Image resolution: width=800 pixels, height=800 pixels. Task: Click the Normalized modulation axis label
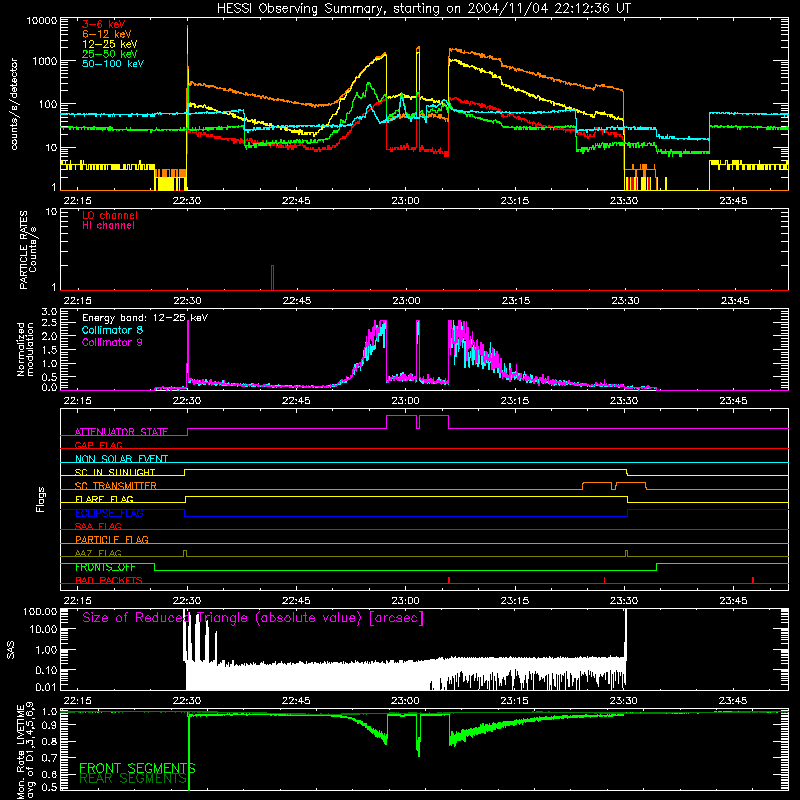click(25, 349)
